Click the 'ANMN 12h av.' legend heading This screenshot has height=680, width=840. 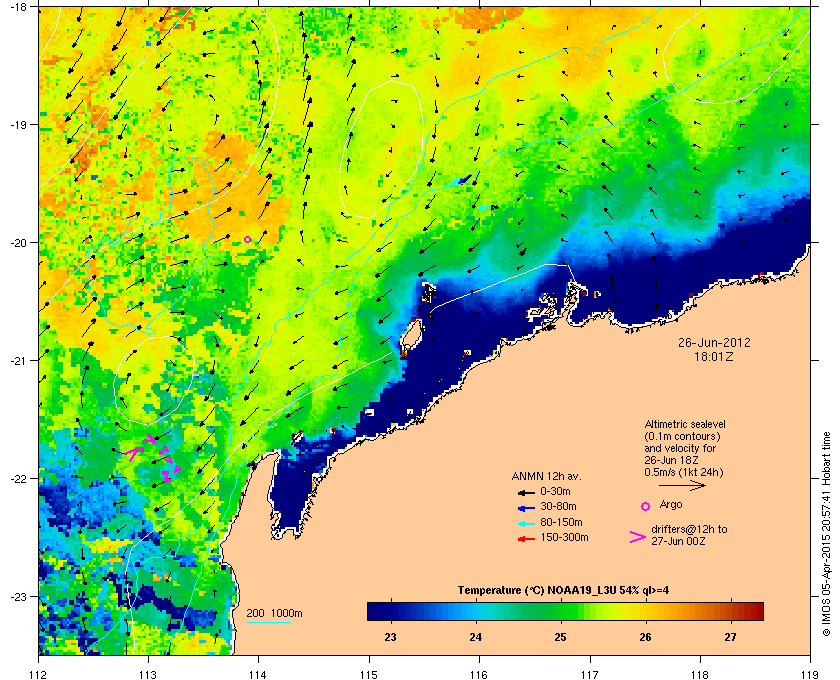(546, 476)
